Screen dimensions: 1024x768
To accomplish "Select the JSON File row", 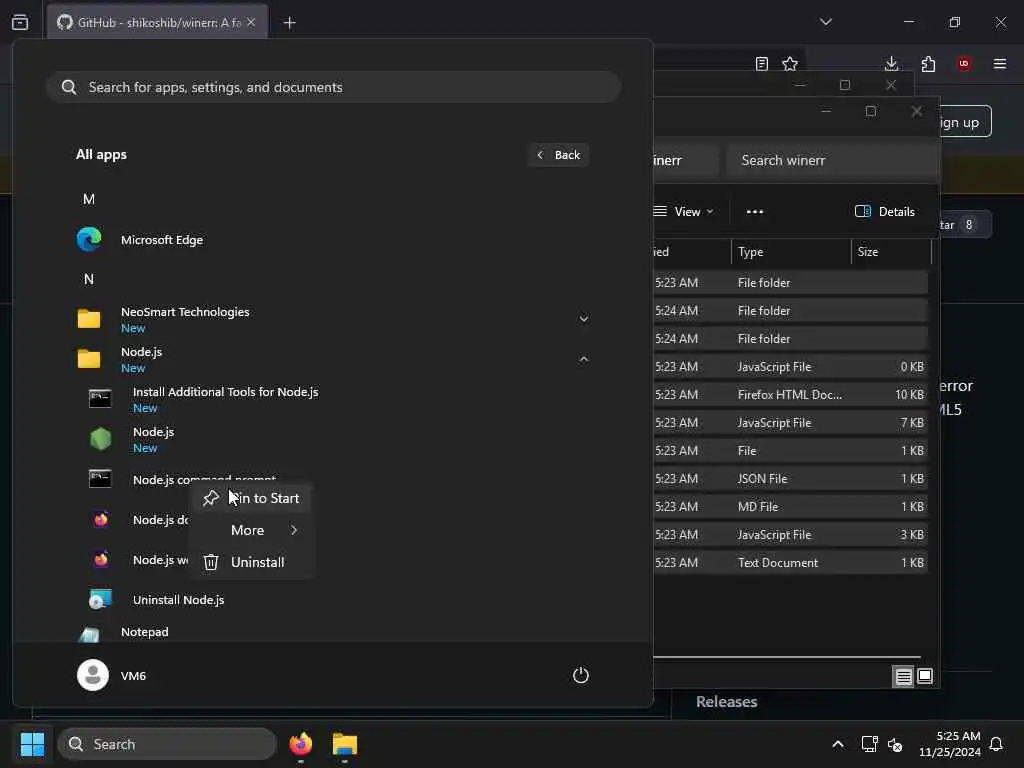I will [790, 479].
